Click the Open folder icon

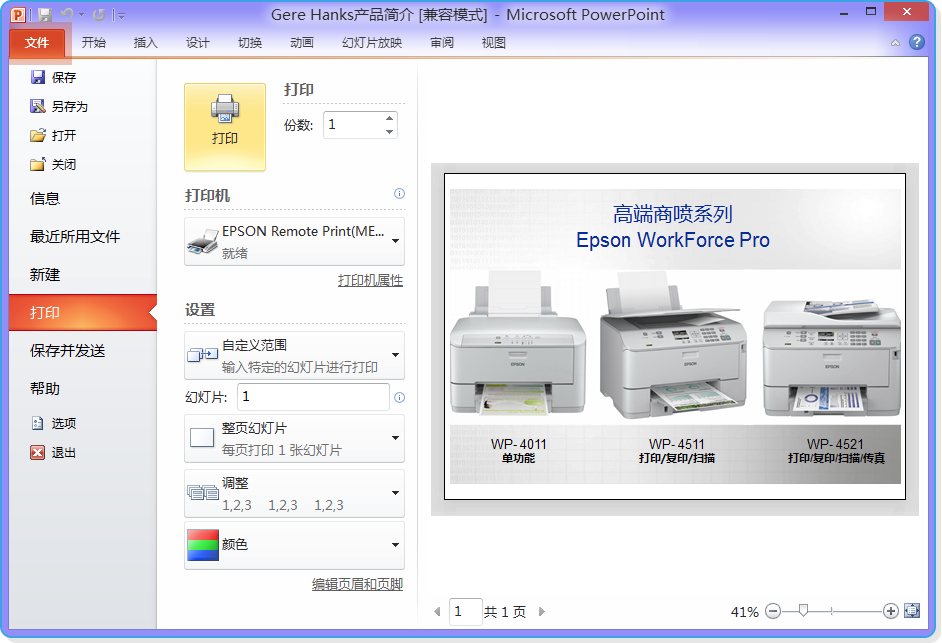click(38, 135)
